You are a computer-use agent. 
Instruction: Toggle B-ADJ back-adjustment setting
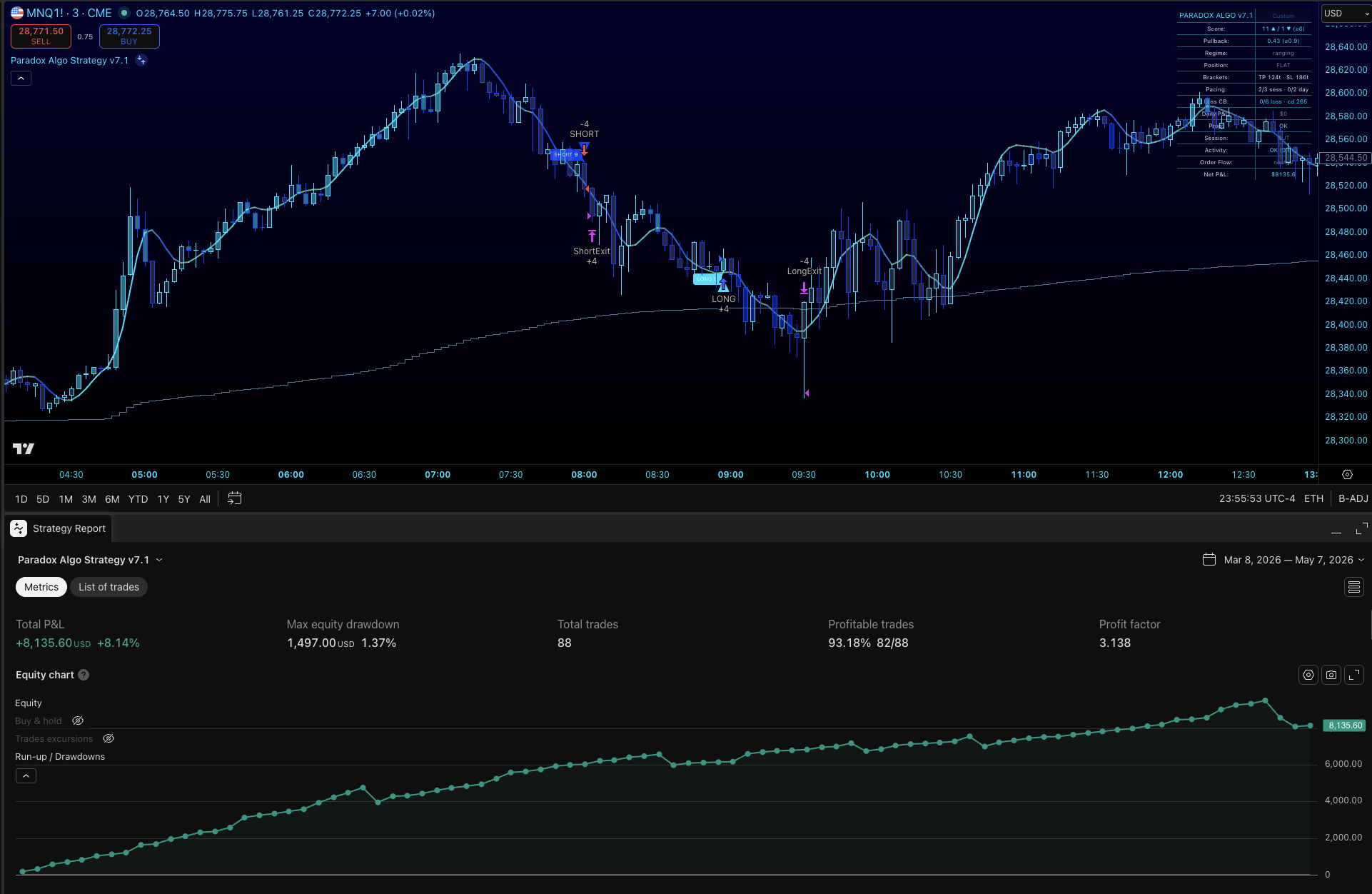click(x=1353, y=498)
